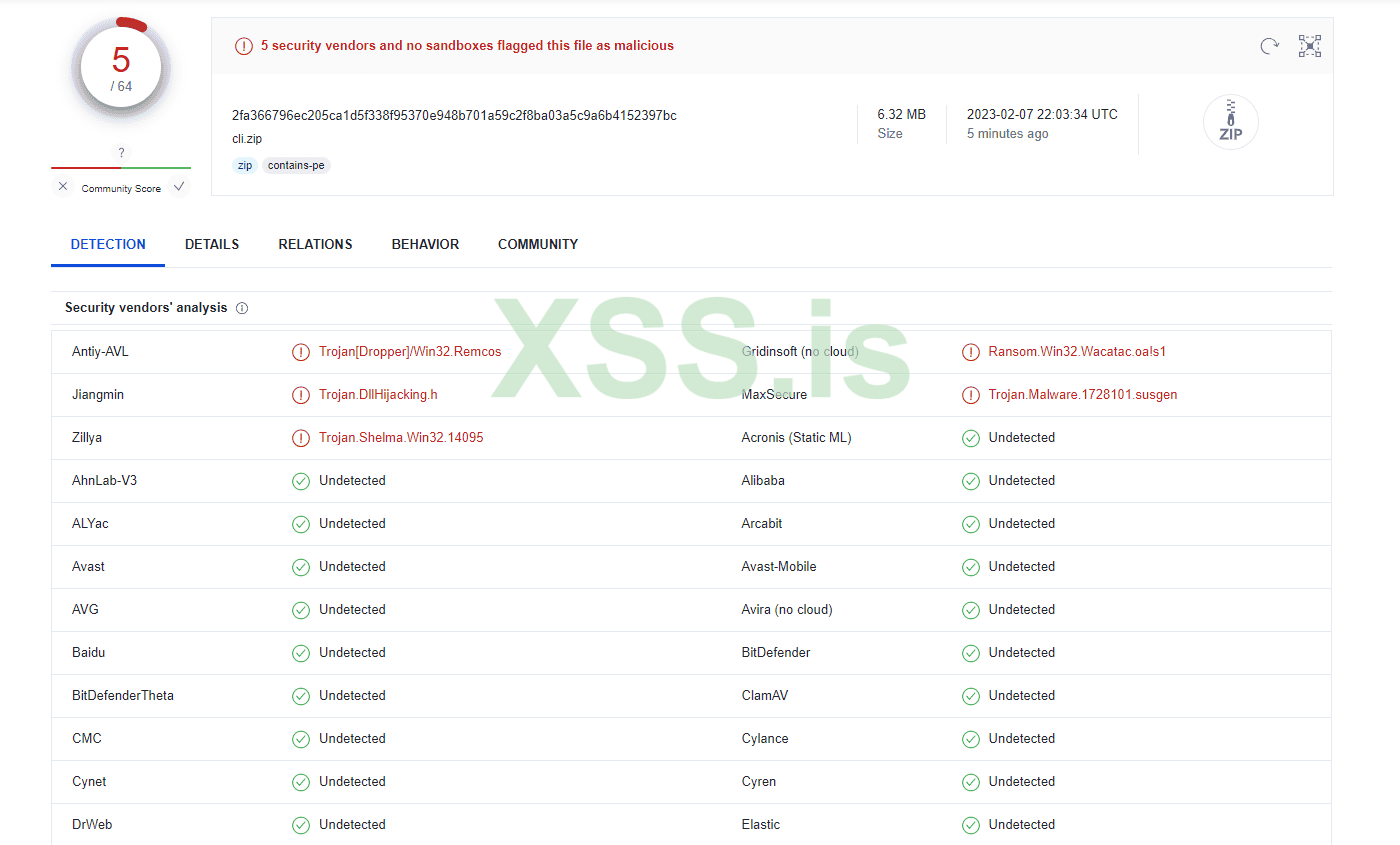
Task: Click the reanalyze file refresh icon
Action: 1269,46
